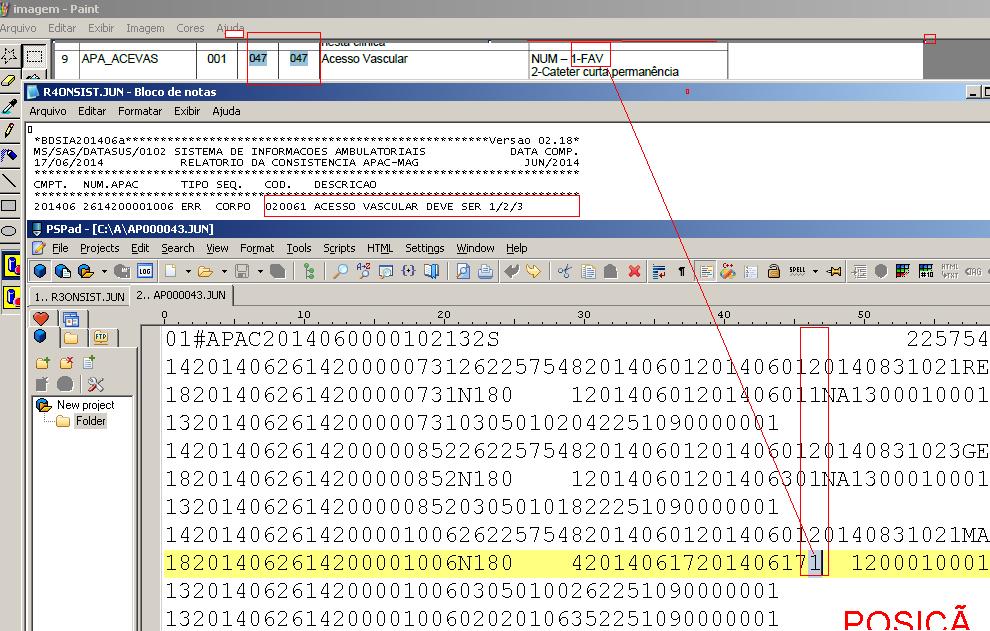Screen dimensions: 990x631
Task: Click the PSPad new project cube icon
Action: (x=40, y=271)
